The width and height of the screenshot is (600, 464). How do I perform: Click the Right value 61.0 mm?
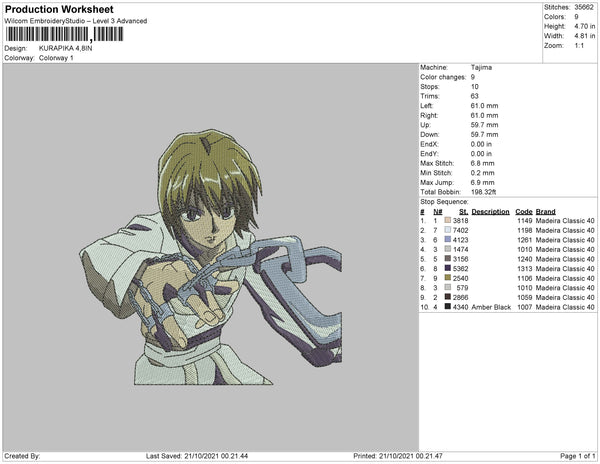tap(484, 116)
